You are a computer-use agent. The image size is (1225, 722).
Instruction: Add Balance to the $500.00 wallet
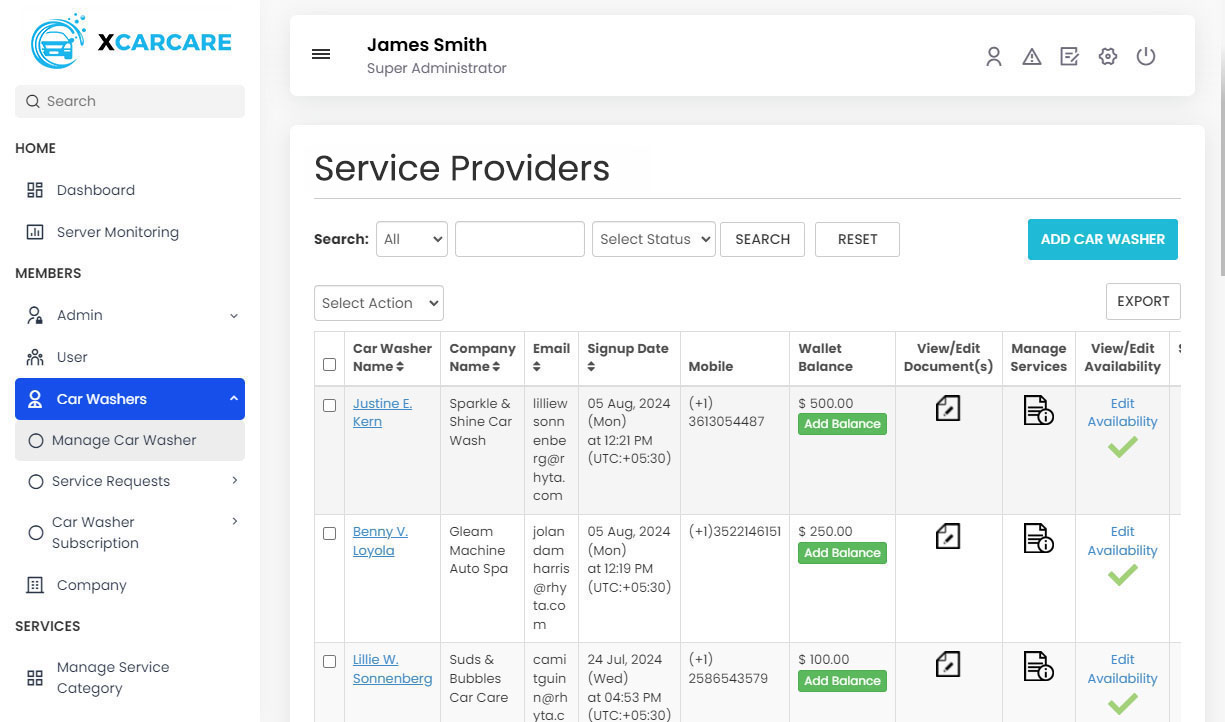coord(842,424)
